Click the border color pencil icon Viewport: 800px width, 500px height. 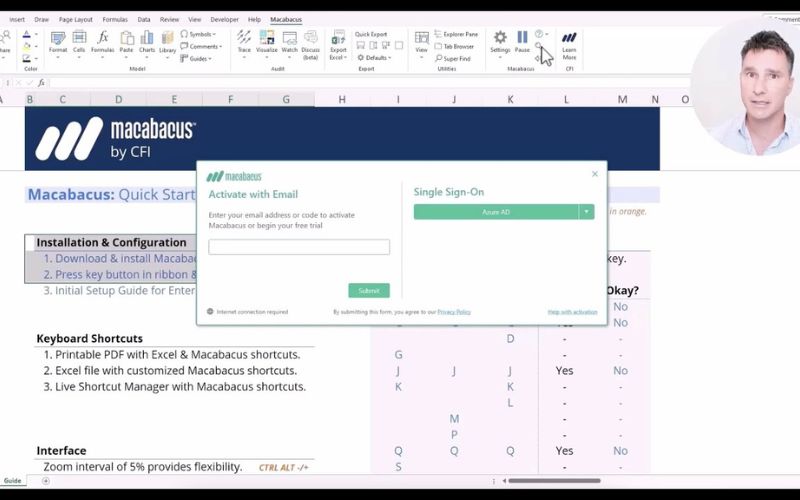(x=27, y=58)
